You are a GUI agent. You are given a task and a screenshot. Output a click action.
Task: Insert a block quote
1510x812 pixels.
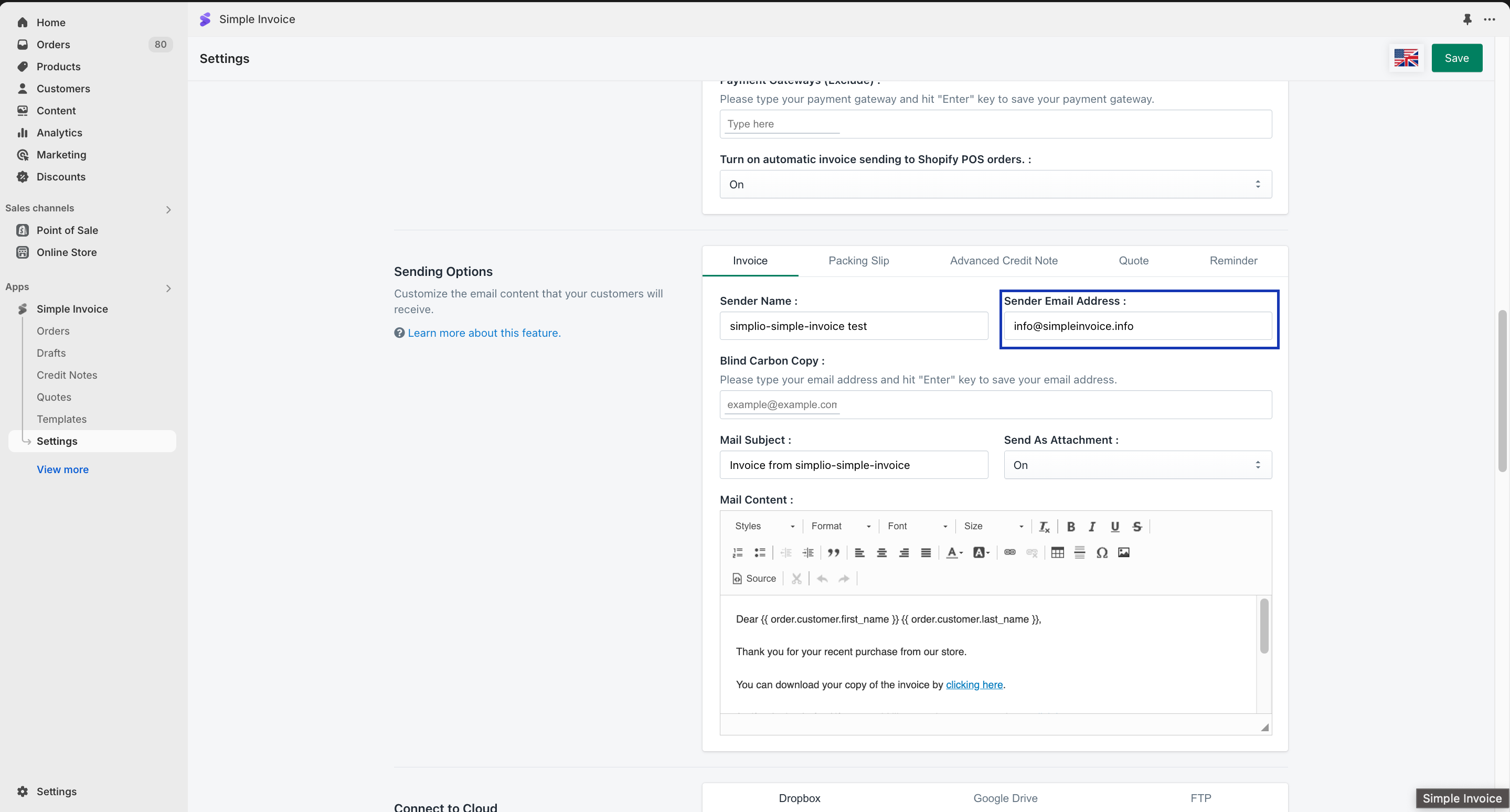pyautogui.click(x=833, y=552)
